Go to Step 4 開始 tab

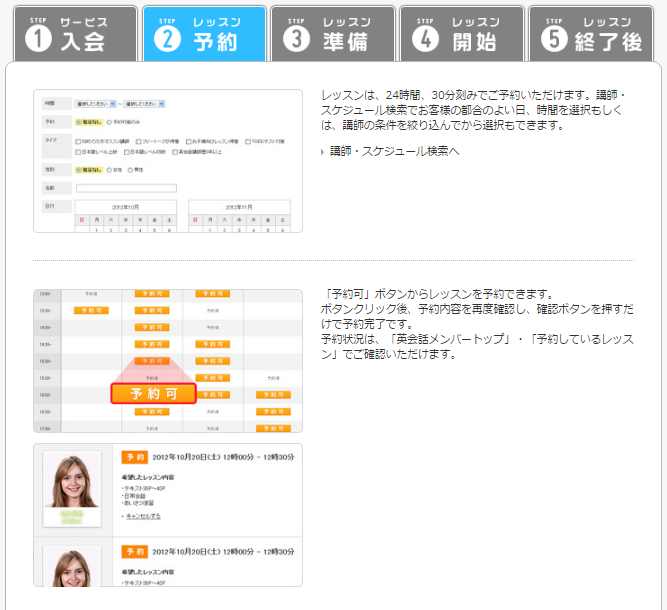click(461, 33)
